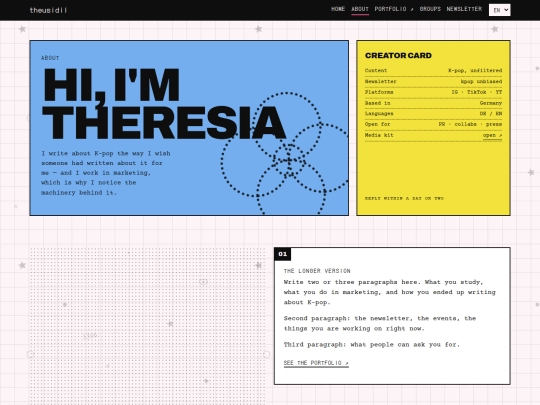Click the 'K-pop, unfiltered' content value
The height and width of the screenshot is (405, 540).
475,71
